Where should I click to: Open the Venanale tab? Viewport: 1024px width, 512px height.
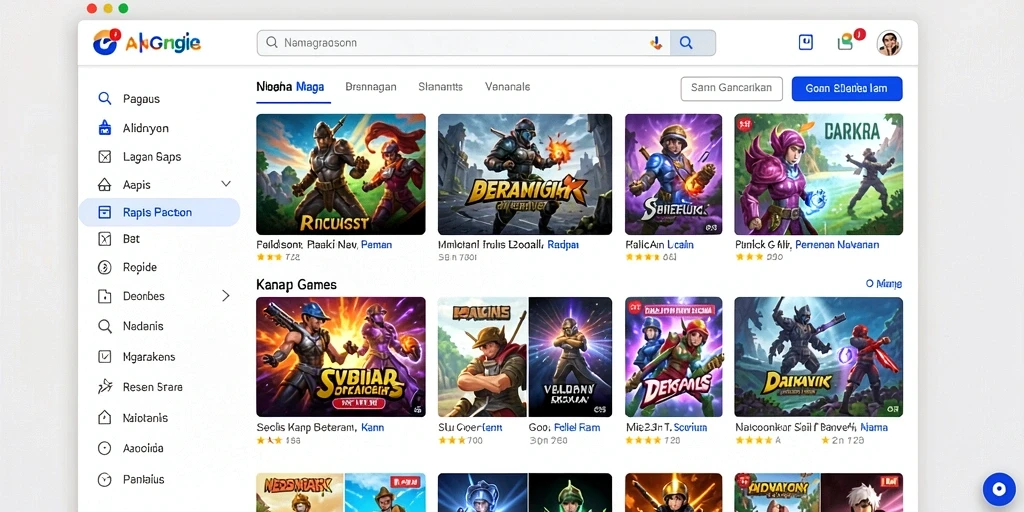(x=507, y=87)
